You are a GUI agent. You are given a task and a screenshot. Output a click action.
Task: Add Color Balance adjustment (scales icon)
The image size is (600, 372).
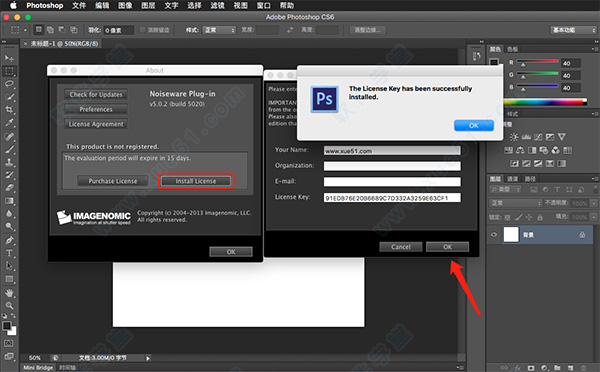coord(520,150)
